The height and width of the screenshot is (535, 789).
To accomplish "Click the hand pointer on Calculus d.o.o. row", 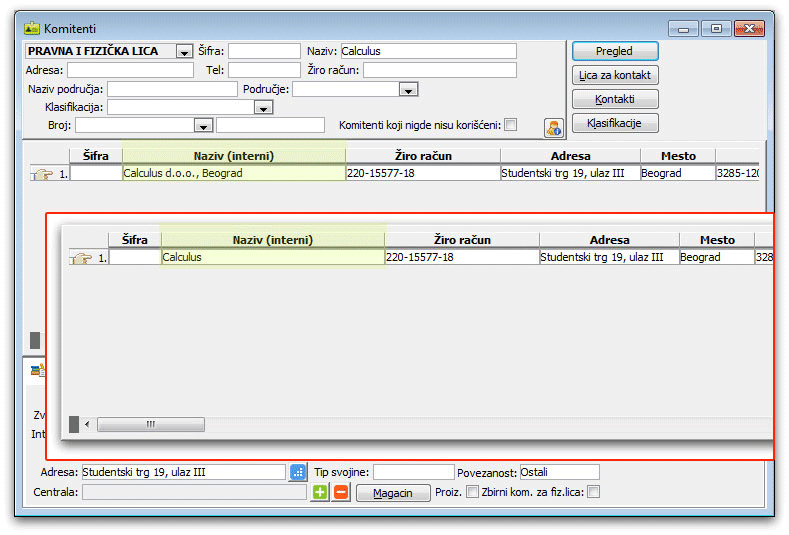I will click(x=42, y=174).
